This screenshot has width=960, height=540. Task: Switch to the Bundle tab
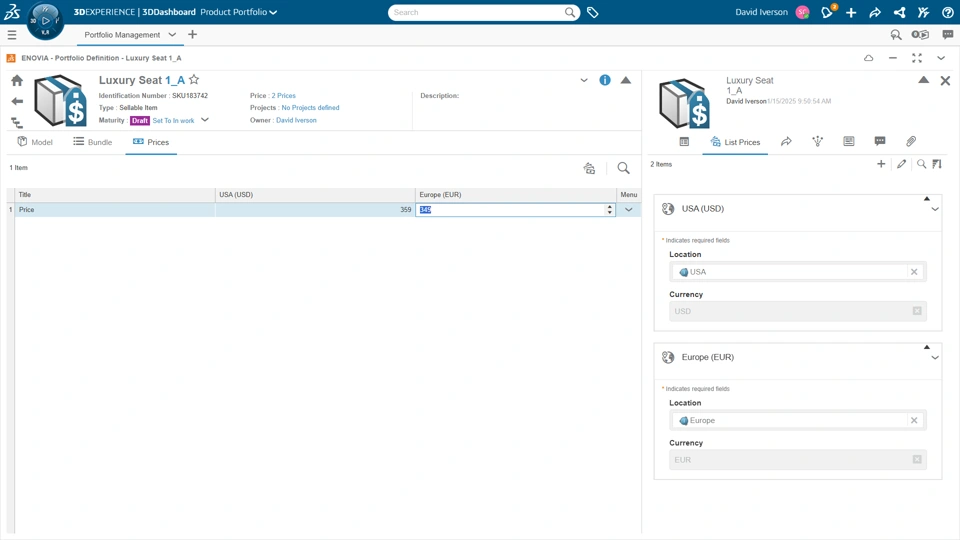pyautogui.click(x=93, y=142)
